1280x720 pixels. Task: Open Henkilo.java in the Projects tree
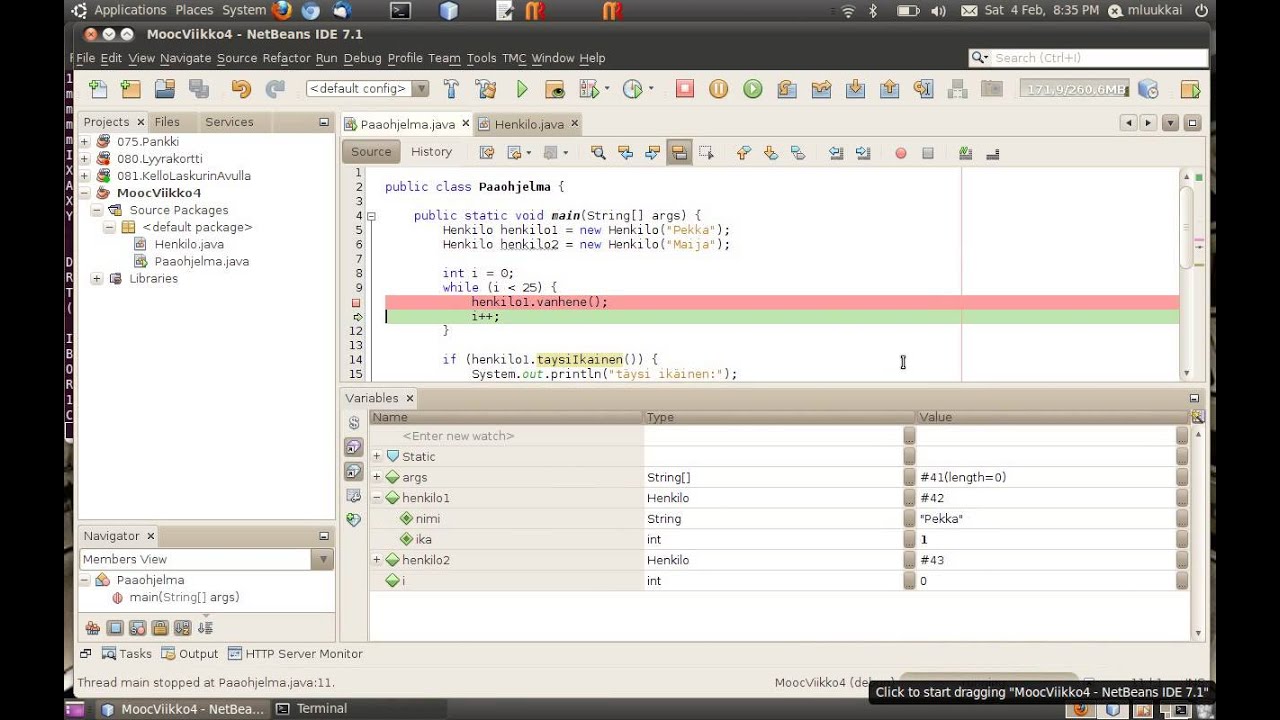[189, 244]
